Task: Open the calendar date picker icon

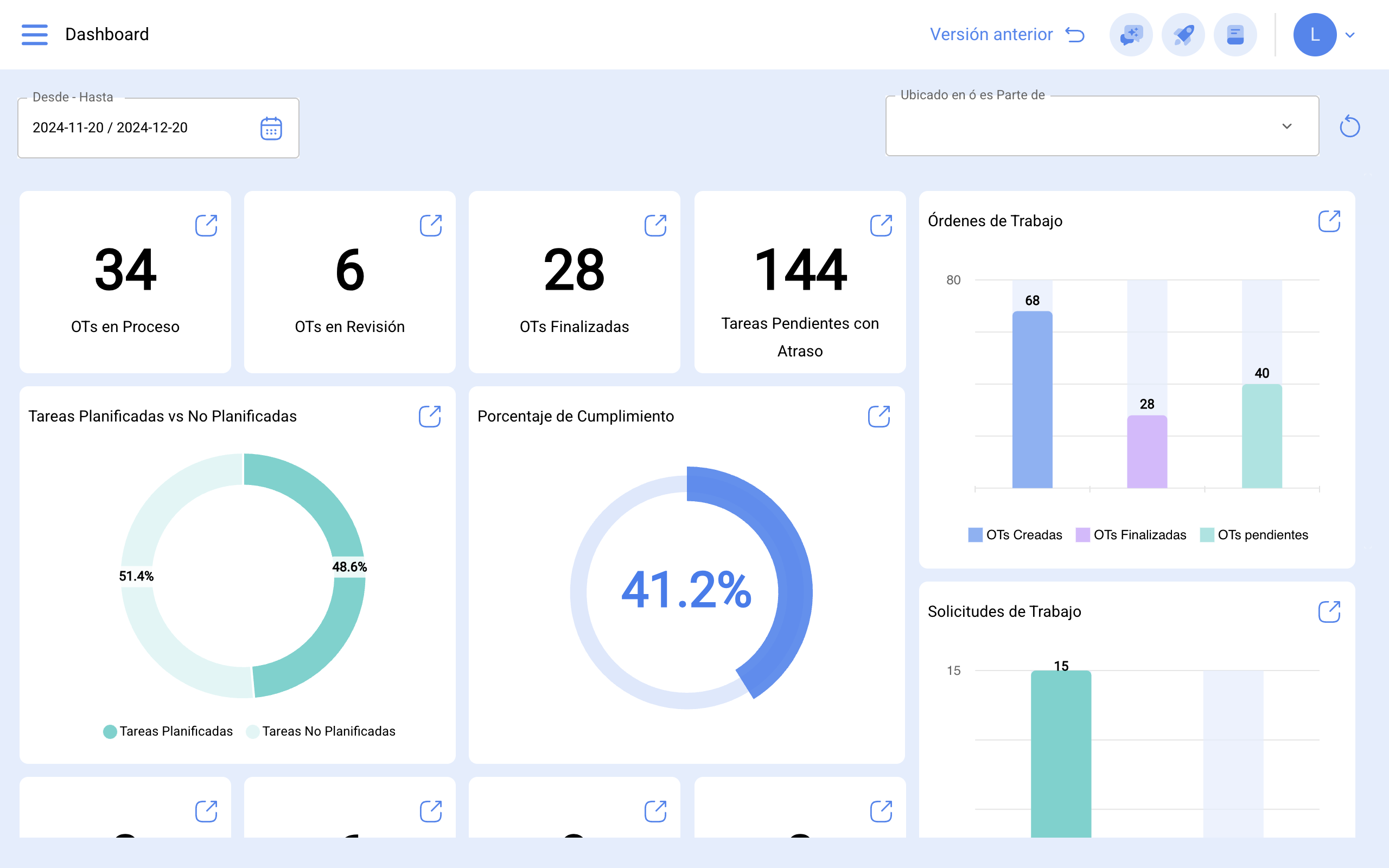Action: [x=271, y=128]
